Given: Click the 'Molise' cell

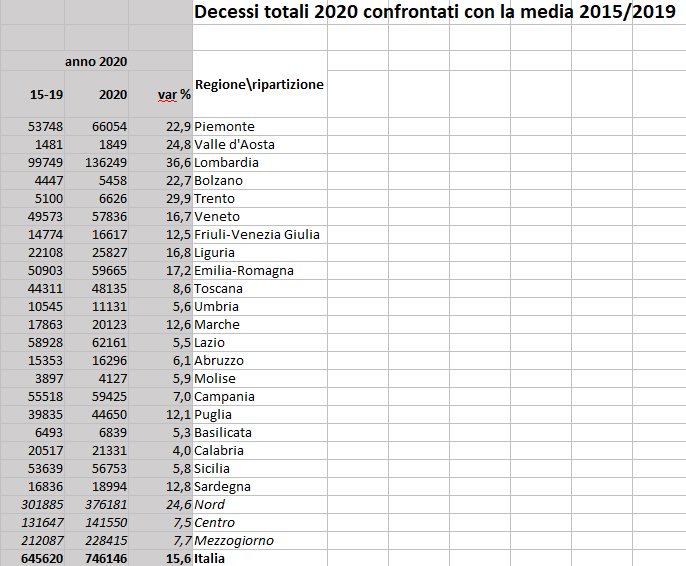Looking at the screenshot, I should tap(260, 378).
